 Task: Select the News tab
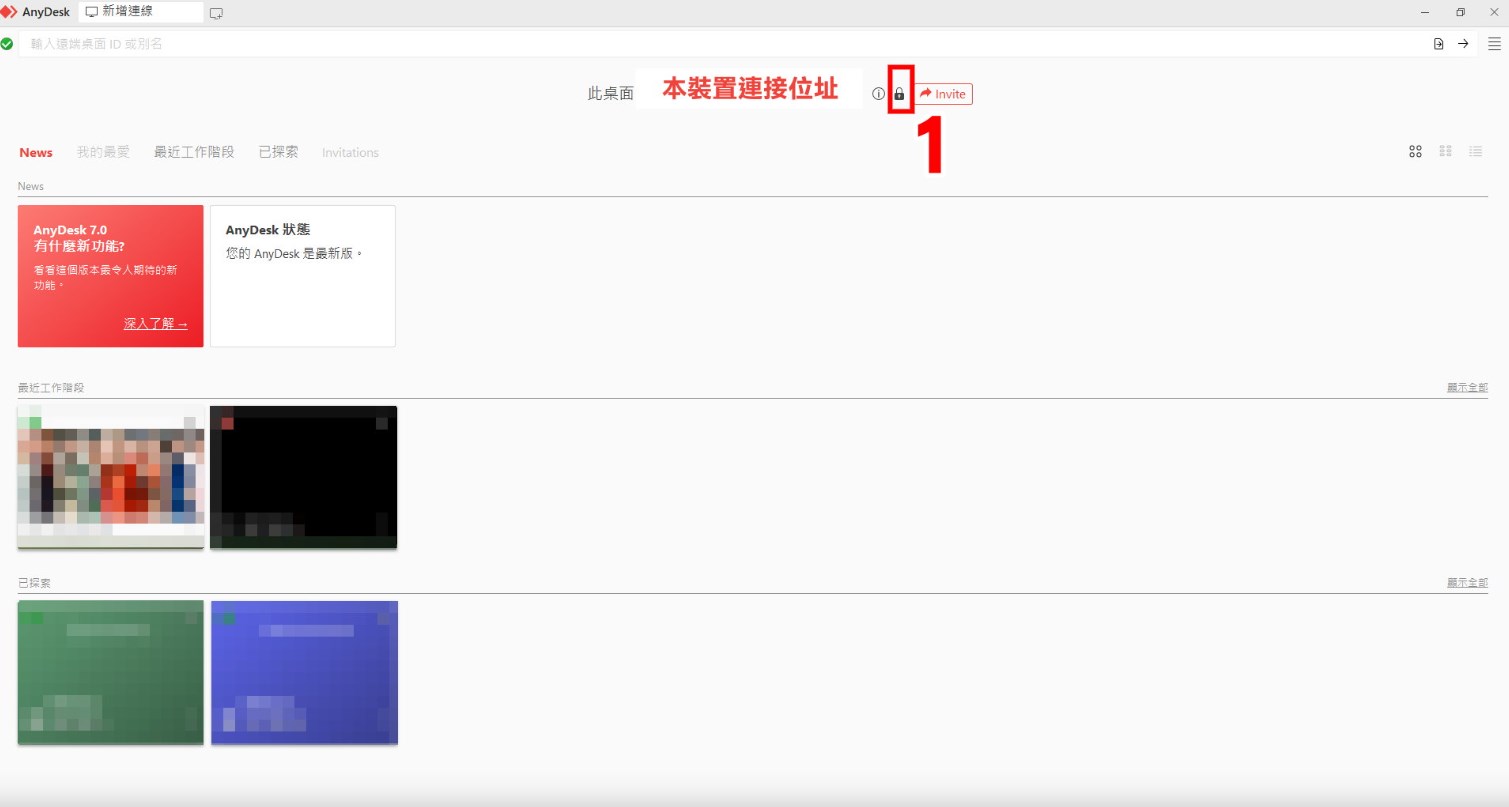pos(36,153)
